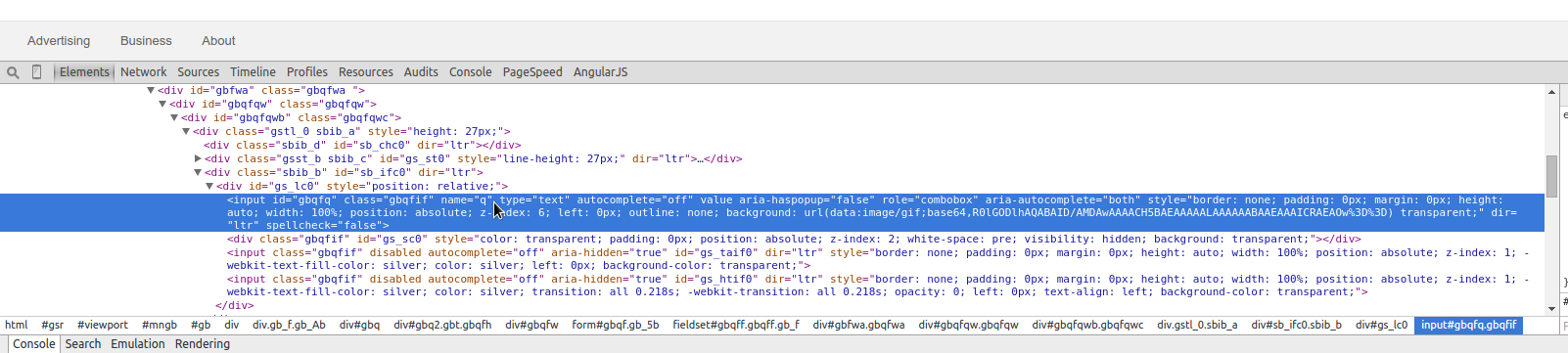Screen dimensions: 1568x353
Task: Toggle the device mode phone icon
Action: [36, 72]
